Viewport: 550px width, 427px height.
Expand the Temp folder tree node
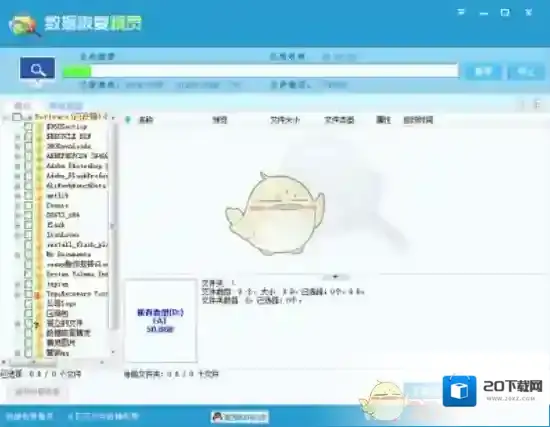[18, 294]
